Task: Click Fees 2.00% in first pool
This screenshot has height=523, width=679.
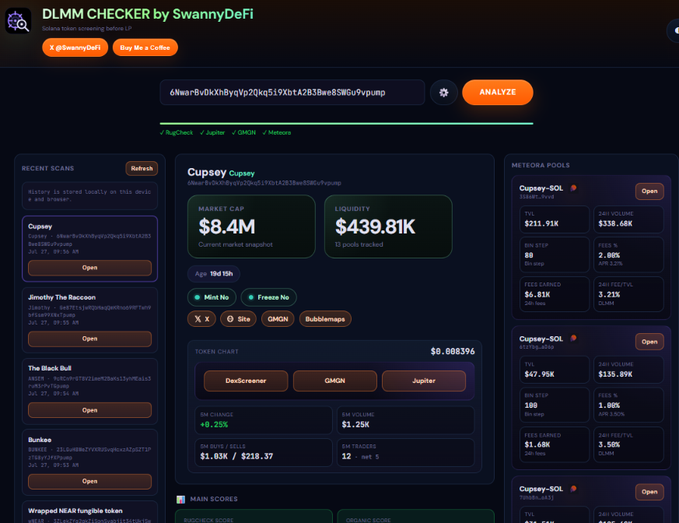Action: pyautogui.click(x=609, y=255)
